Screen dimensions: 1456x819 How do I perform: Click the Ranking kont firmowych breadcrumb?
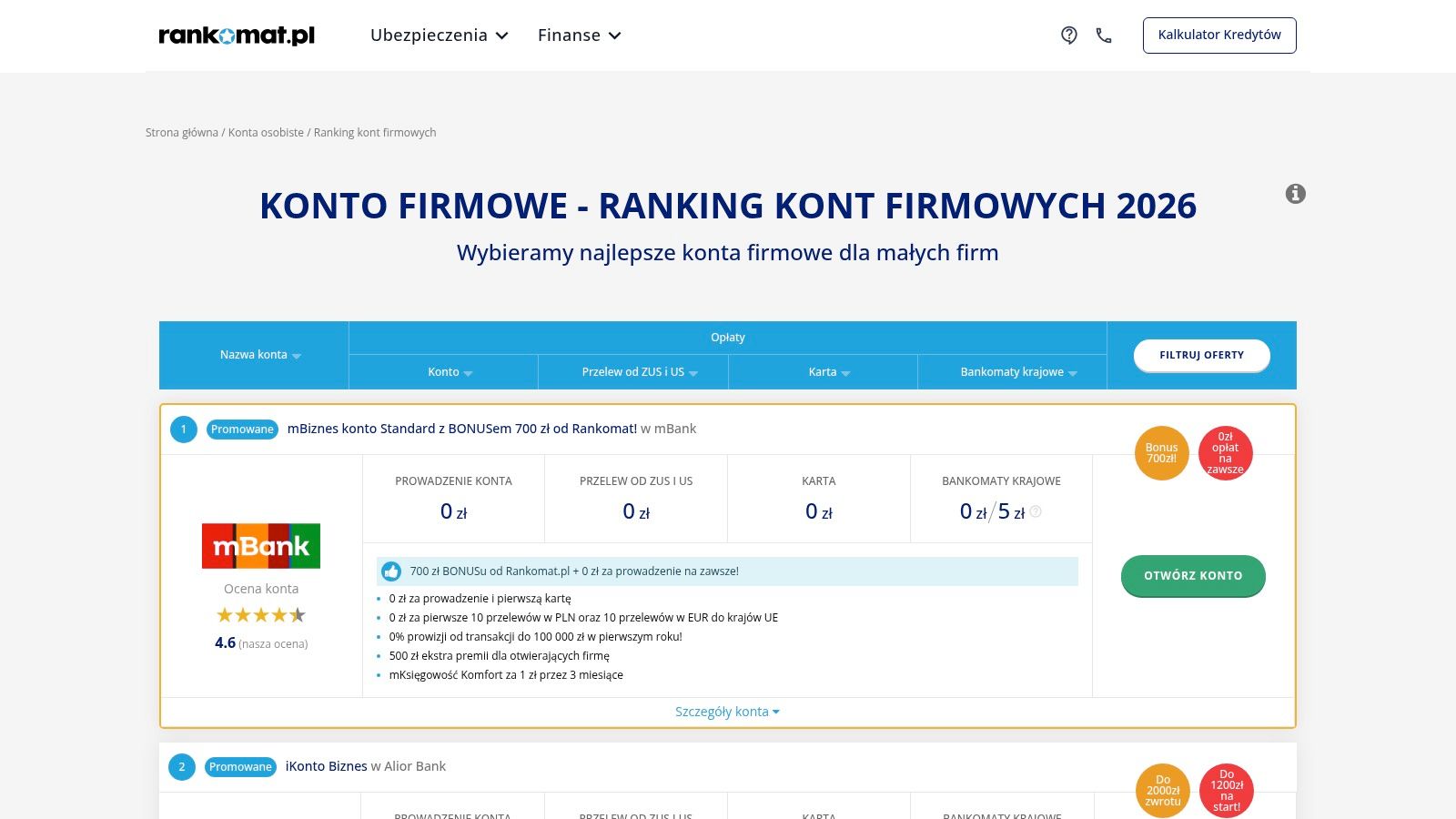click(375, 133)
